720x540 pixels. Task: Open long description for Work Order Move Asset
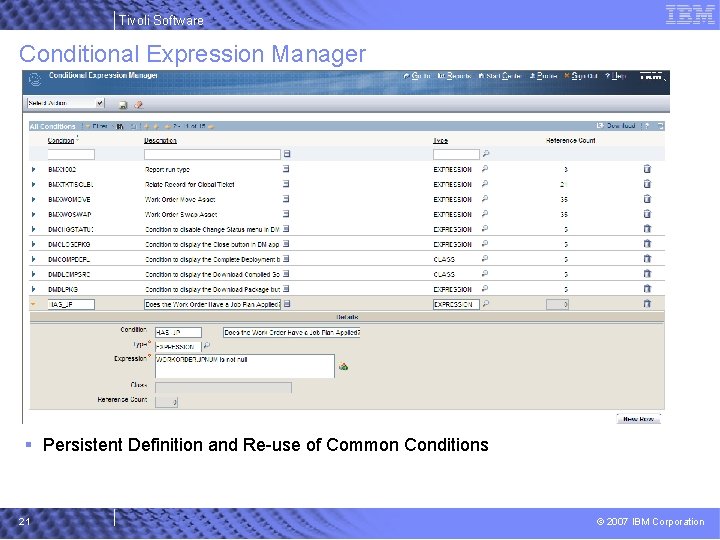286,199
